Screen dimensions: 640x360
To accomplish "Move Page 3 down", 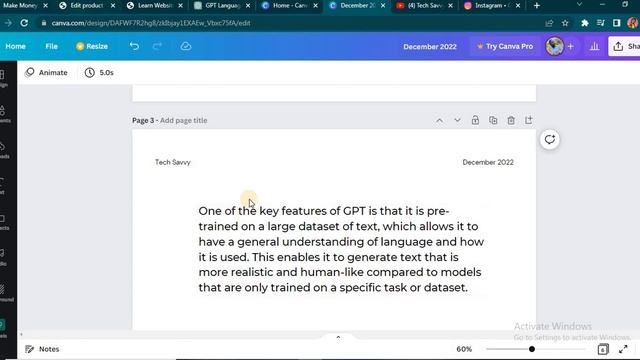I will pyautogui.click(x=457, y=120).
